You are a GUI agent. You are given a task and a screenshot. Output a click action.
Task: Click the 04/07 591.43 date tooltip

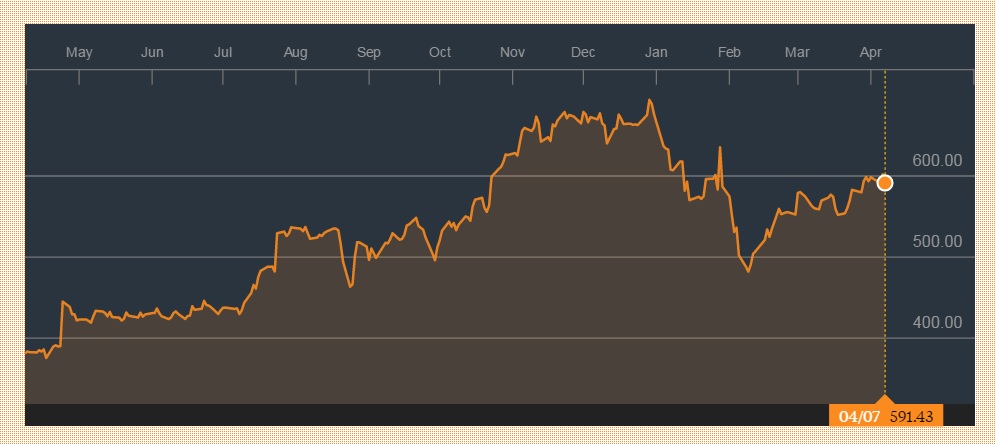(x=885, y=416)
